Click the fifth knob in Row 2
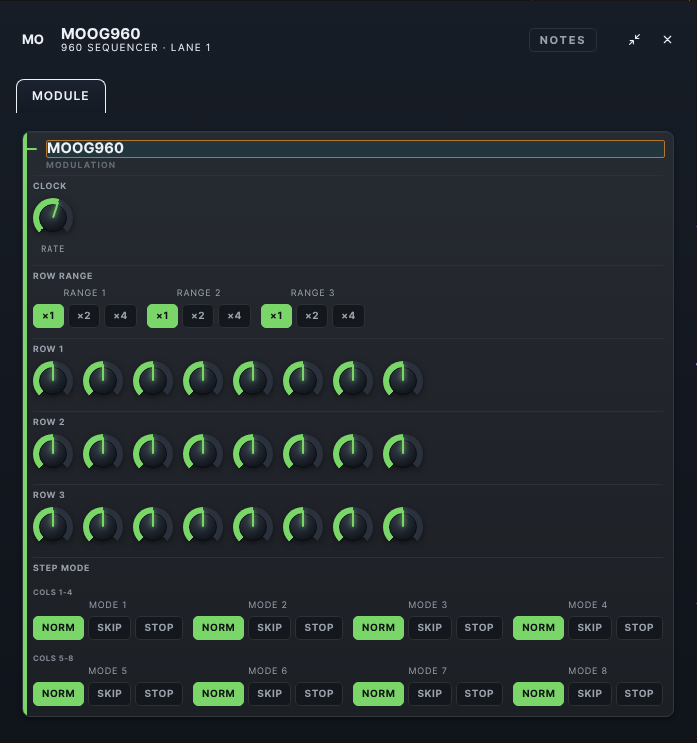This screenshot has height=743, width=697. [x=253, y=452]
